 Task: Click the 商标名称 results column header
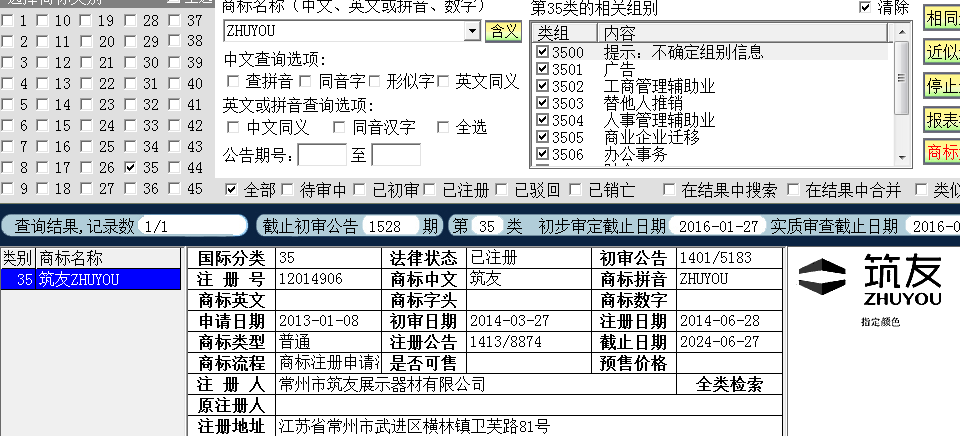click(108, 258)
